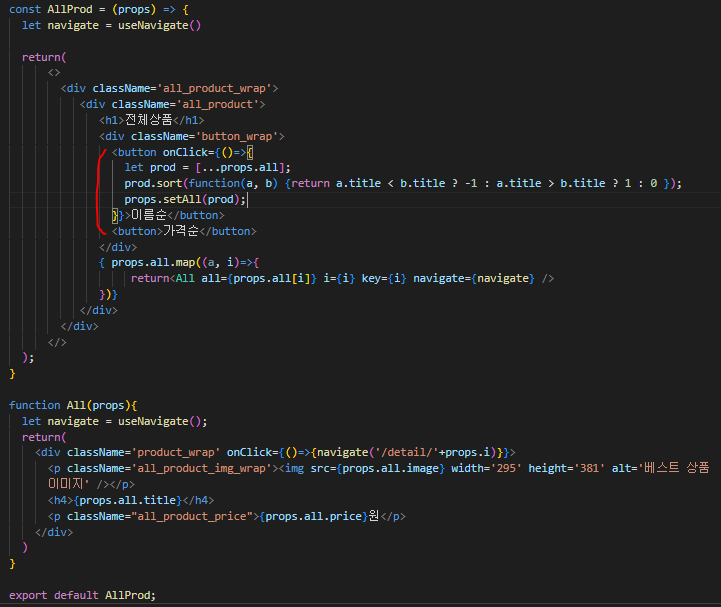Click 'all={props.all[i]}' attribute
The width and height of the screenshot is (721, 607).
tap(259, 278)
